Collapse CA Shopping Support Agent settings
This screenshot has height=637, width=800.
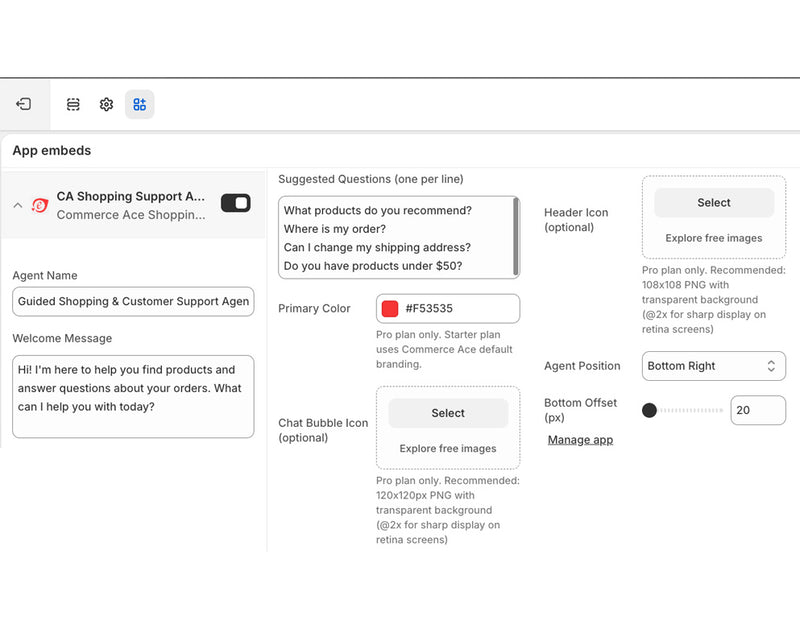pyautogui.click(x=18, y=205)
